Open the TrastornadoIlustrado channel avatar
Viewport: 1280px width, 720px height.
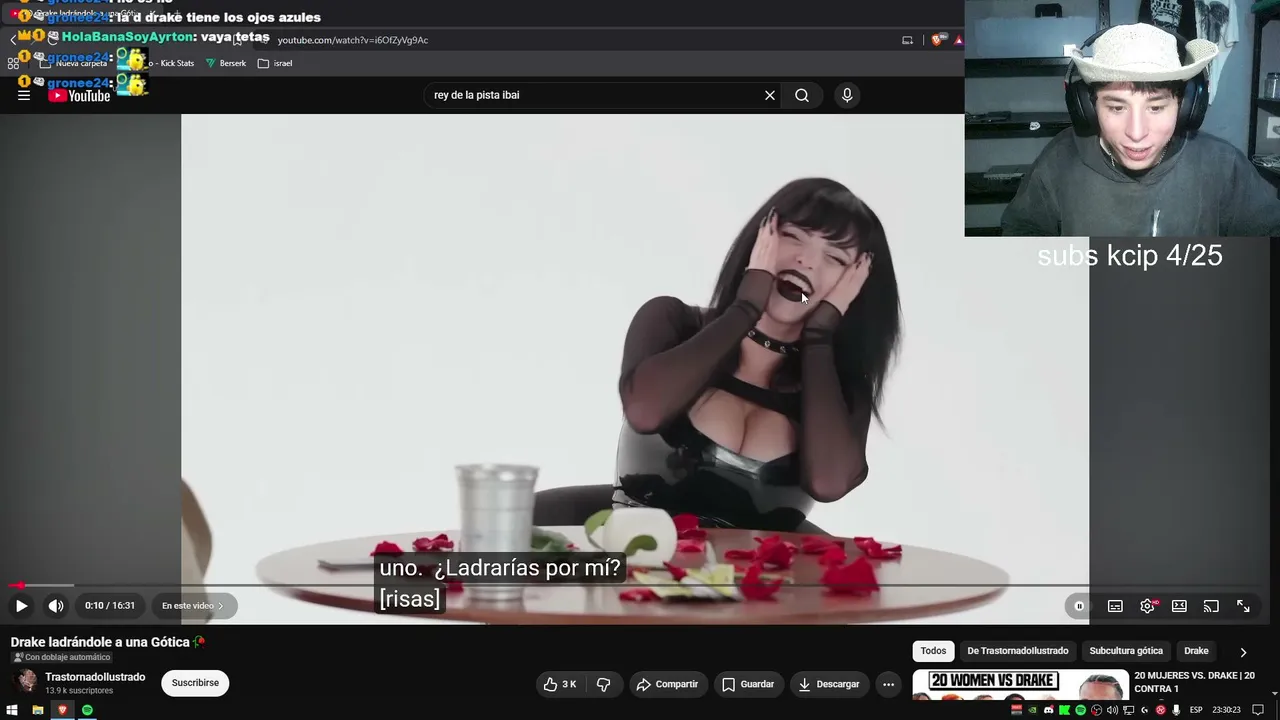26,682
